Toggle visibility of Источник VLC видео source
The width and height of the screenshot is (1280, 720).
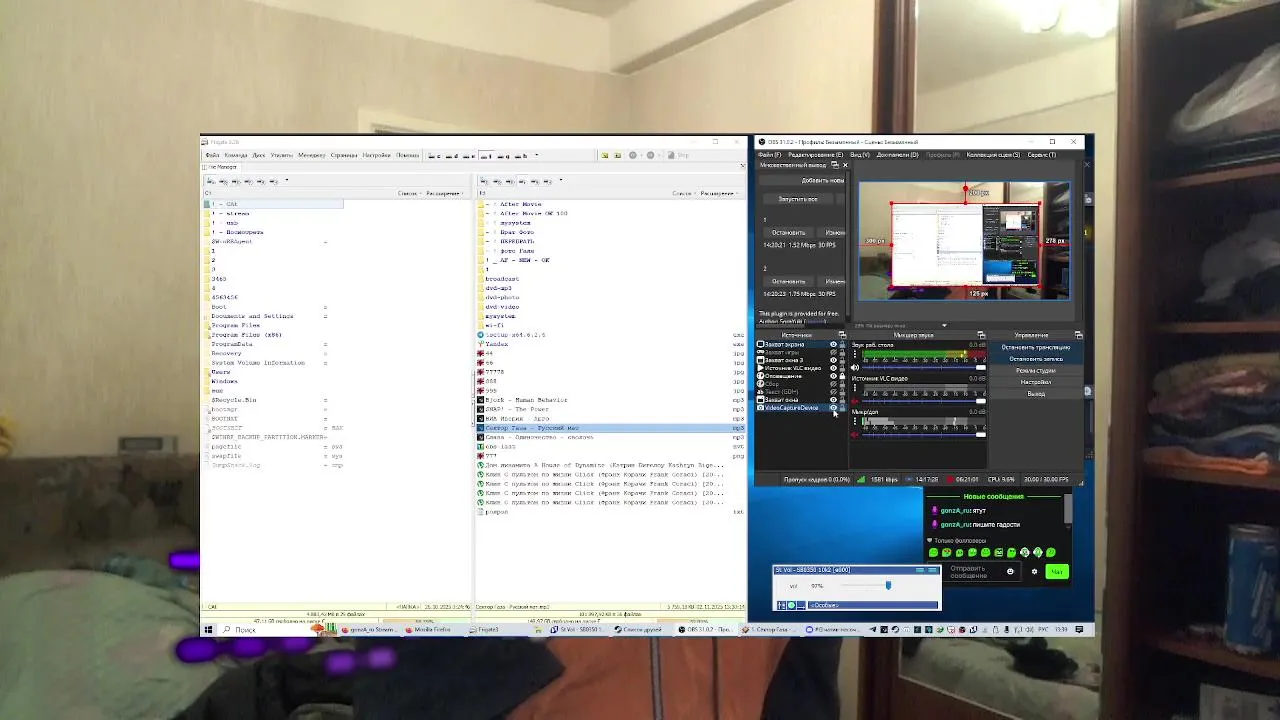point(833,368)
